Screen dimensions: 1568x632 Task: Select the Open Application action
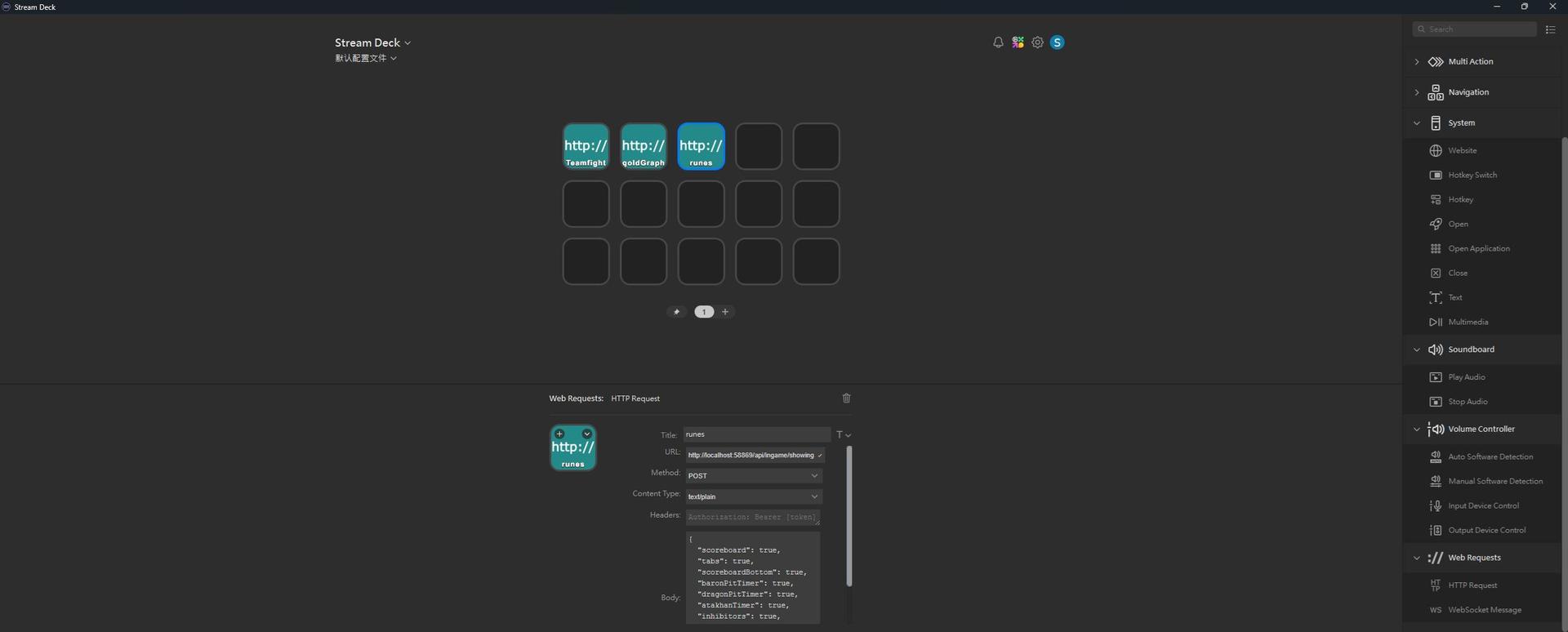pyautogui.click(x=1478, y=249)
